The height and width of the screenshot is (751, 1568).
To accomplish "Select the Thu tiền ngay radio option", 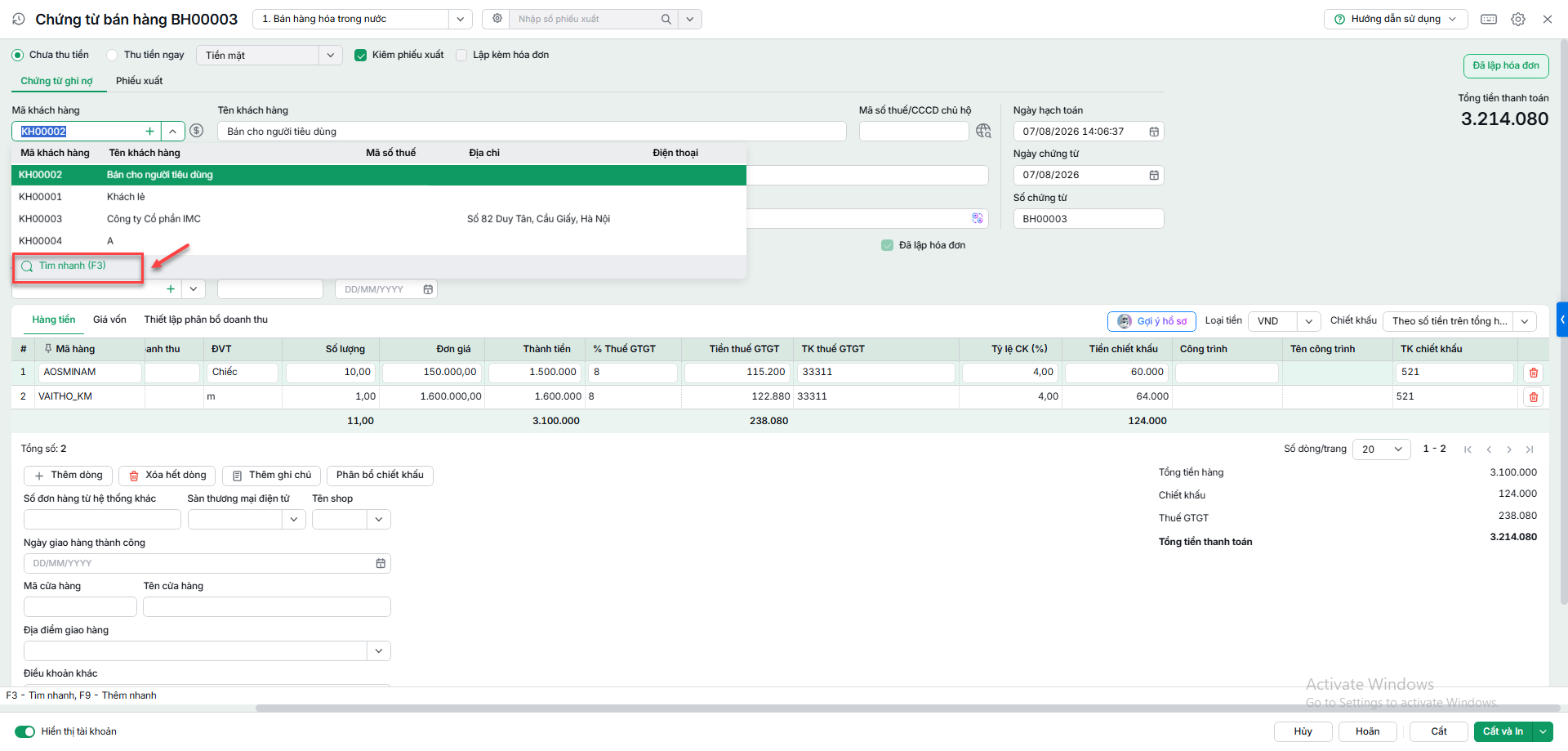I will 112,55.
